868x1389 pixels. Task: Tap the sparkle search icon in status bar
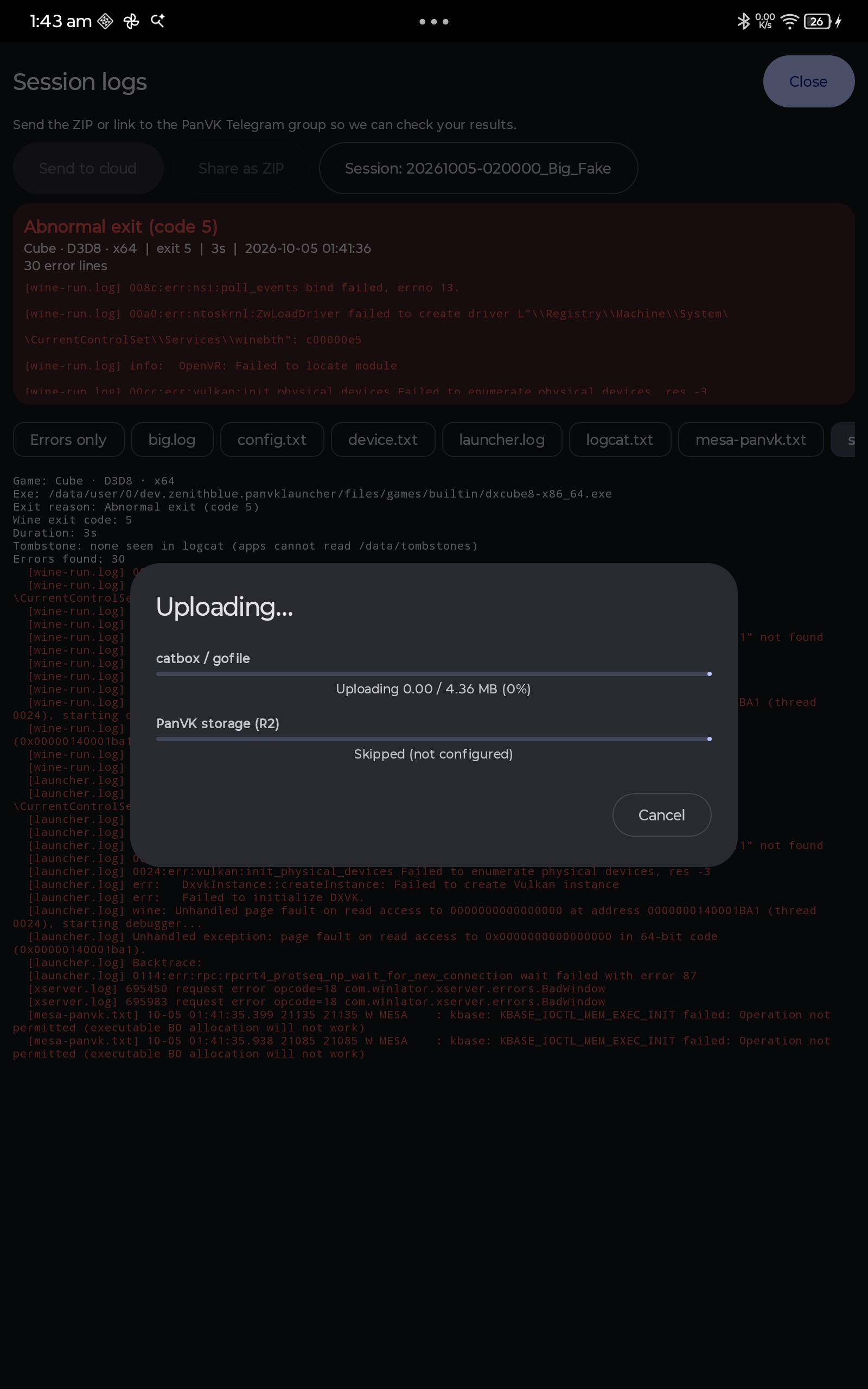(x=157, y=21)
